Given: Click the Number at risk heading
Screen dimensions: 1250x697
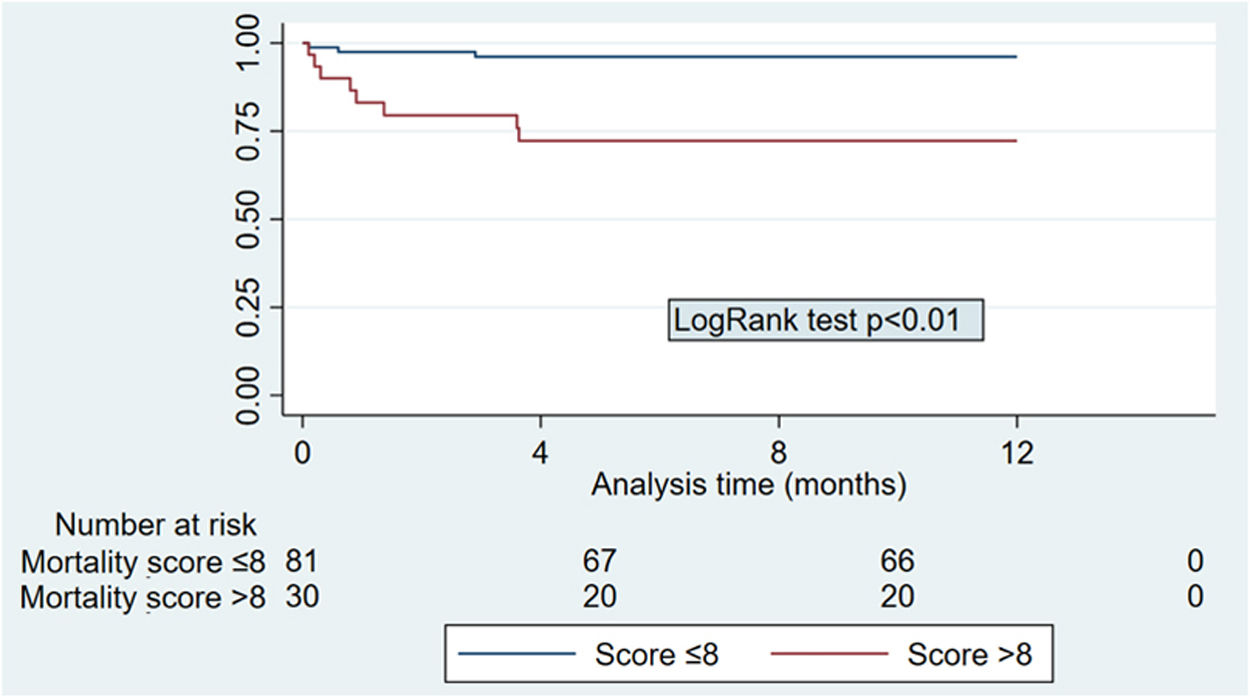Looking at the screenshot, I should point(156,525).
